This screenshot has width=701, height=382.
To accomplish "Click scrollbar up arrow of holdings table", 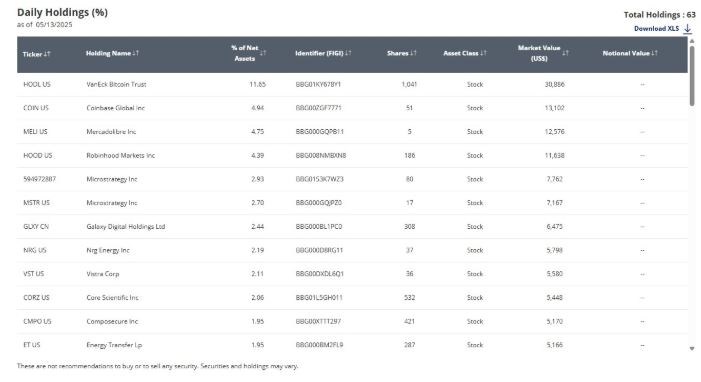I will [x=692, y=41].
